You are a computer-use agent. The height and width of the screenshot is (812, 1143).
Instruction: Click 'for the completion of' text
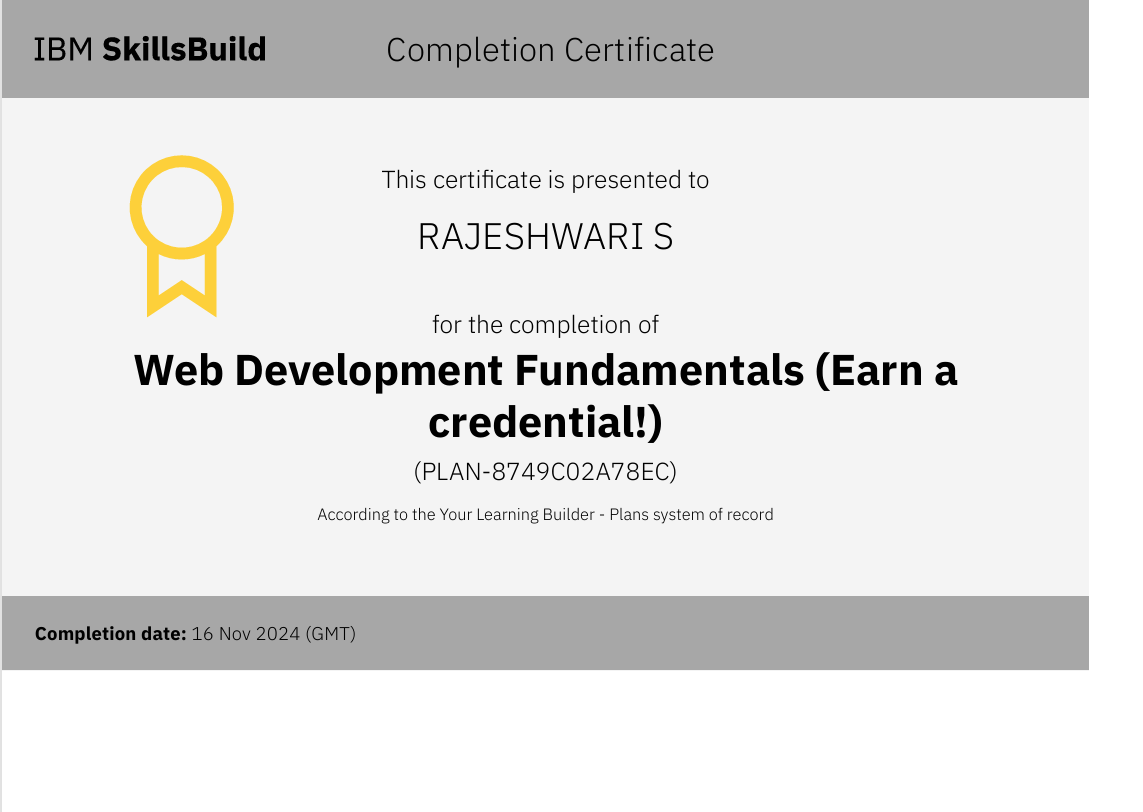pyautogui.click(x=545, y=325)
